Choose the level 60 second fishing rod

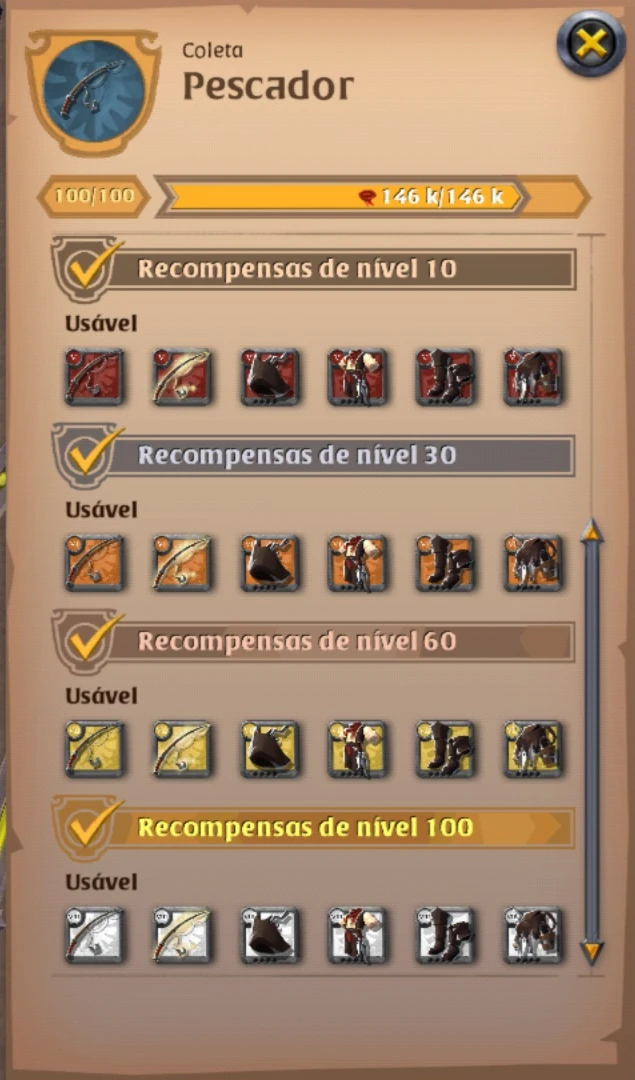click(x=182, y=749)
